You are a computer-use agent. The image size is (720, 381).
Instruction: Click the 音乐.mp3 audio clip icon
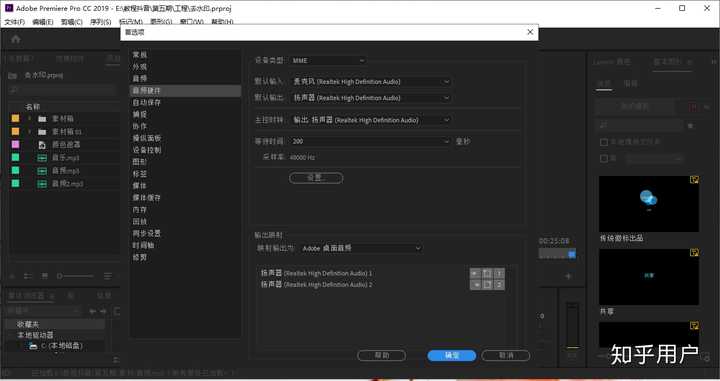42,157
